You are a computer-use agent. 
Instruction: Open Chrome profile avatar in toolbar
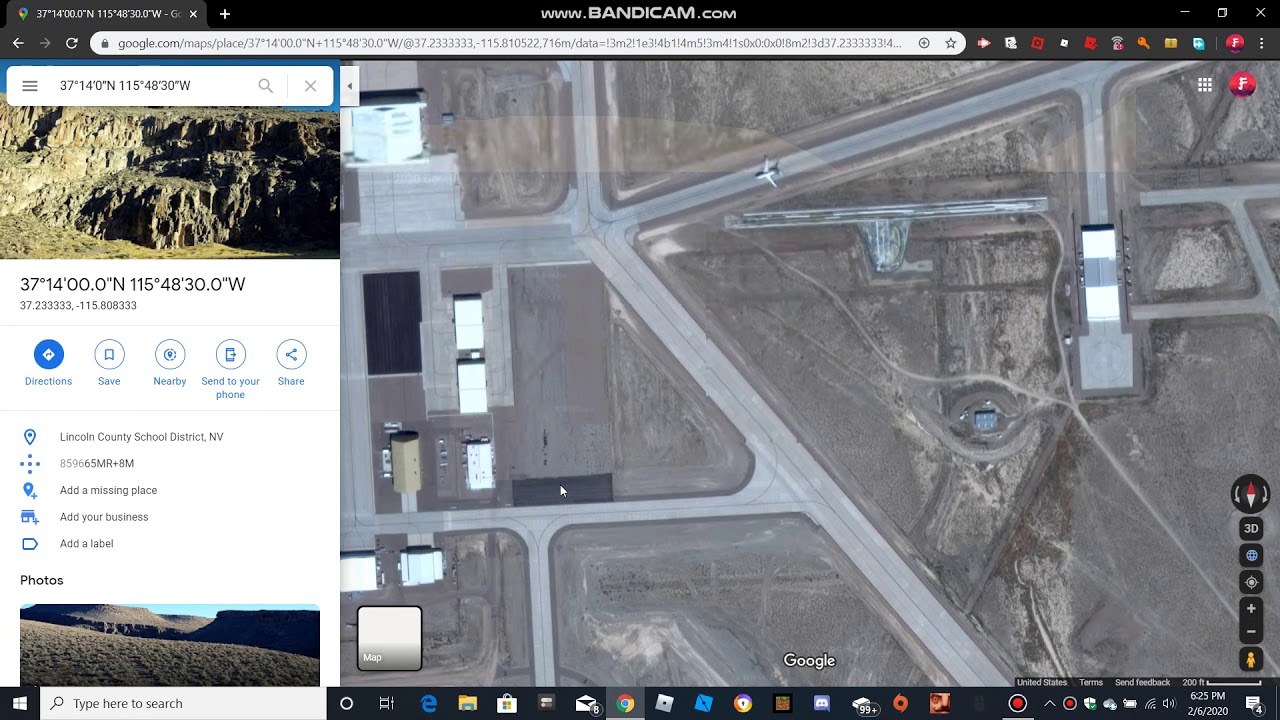(1235, 43)
